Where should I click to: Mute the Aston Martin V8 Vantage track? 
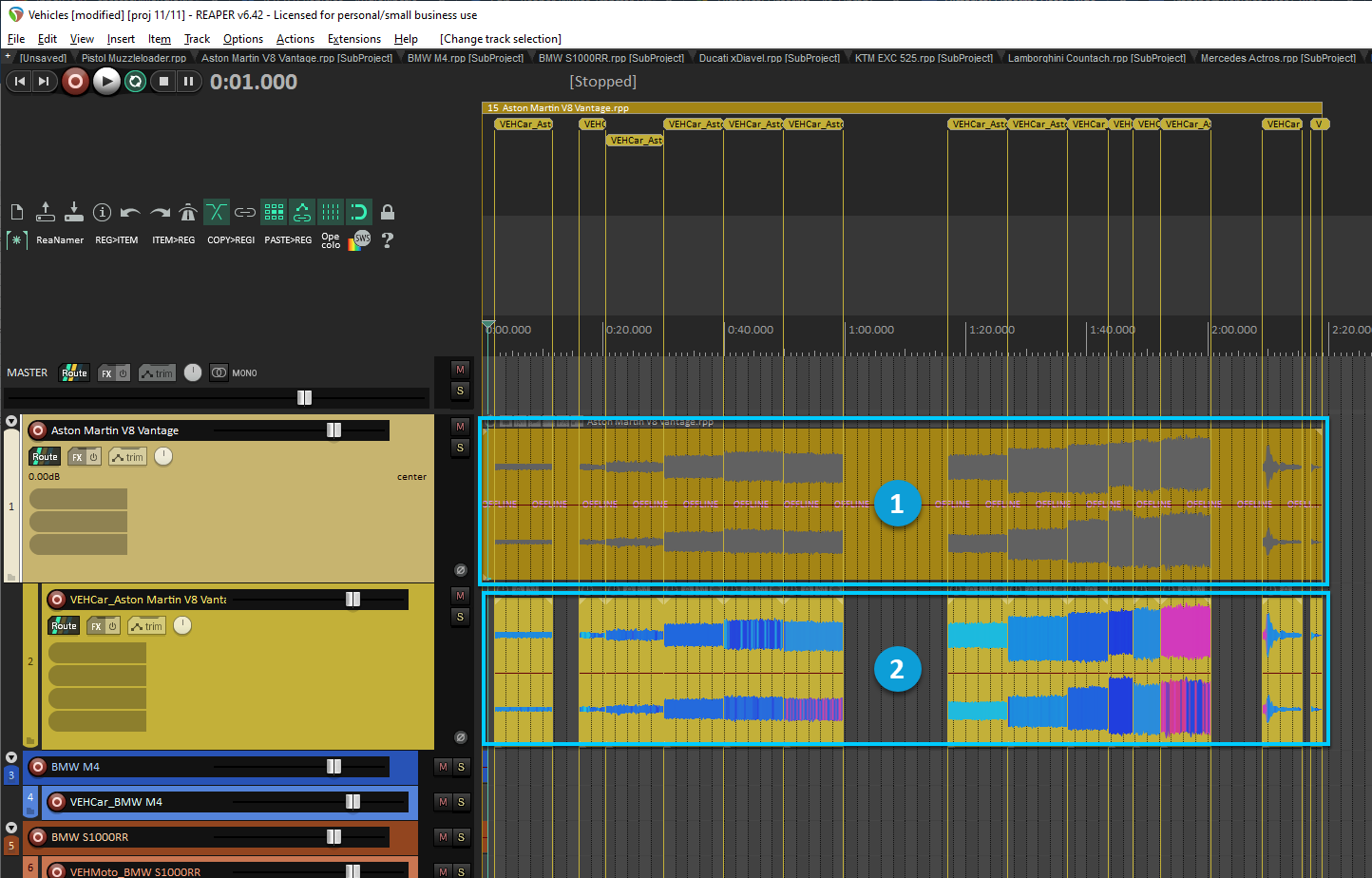pos(460,427)
